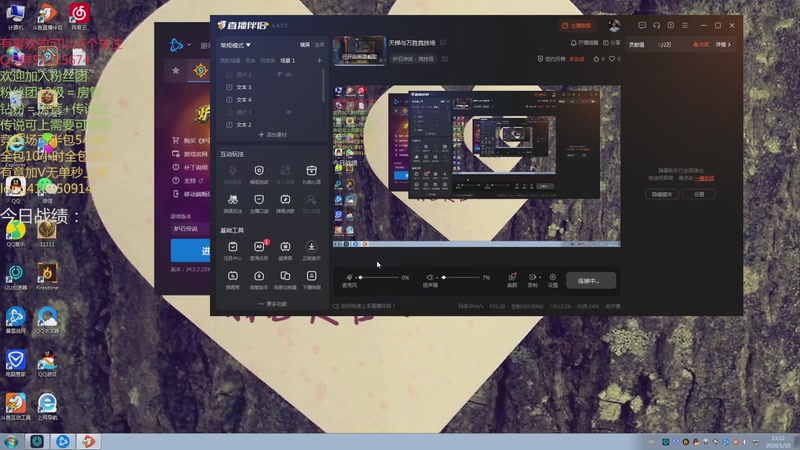Screen dimensions: 800x450
Task: Click the microphone icon to mute
Action: tap(349, 277)
